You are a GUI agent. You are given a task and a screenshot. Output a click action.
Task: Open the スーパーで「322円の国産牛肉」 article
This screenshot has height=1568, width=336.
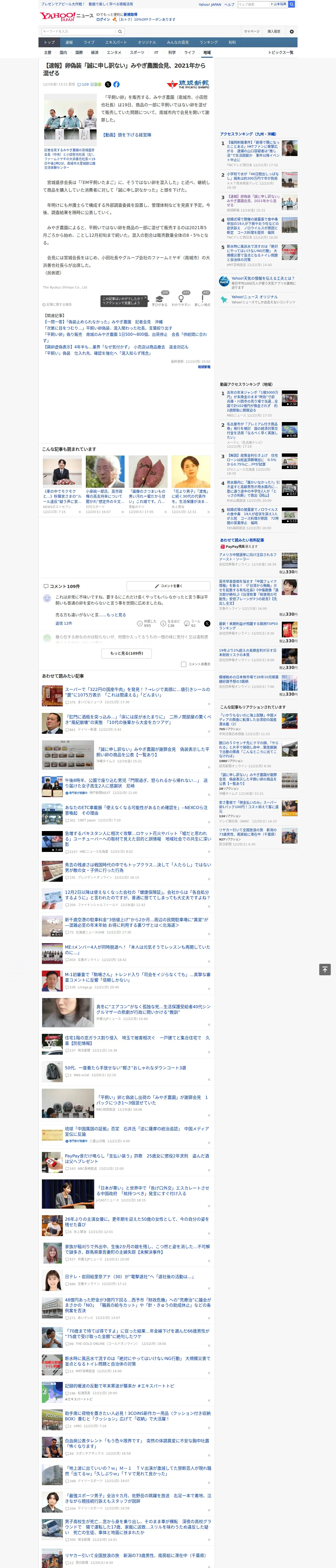[137, 692]
